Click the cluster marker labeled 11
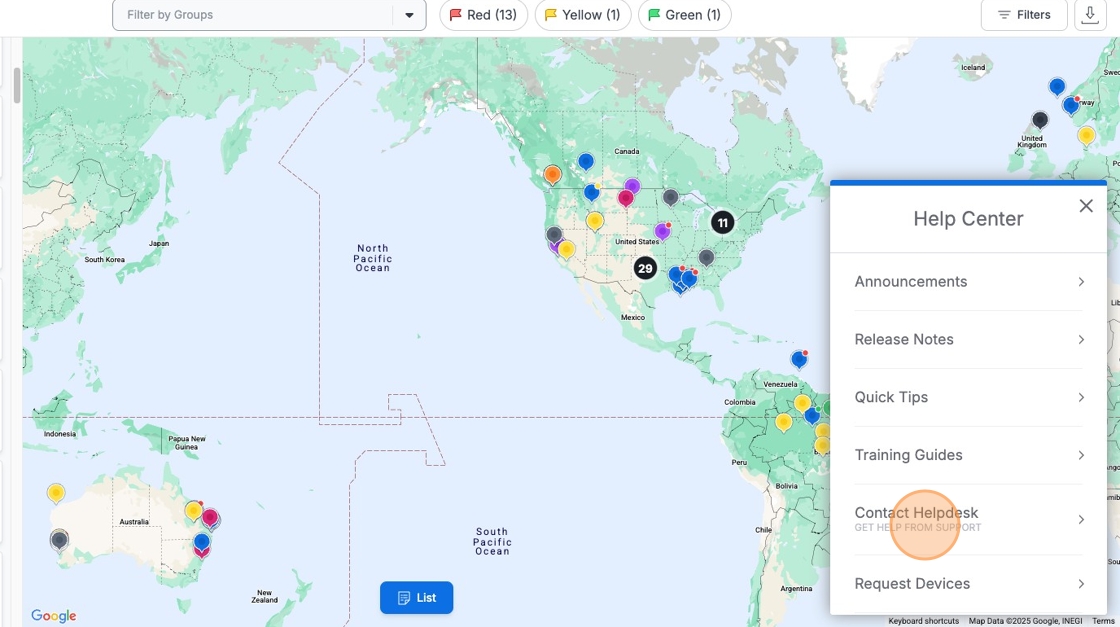 (x=722, y=223)
